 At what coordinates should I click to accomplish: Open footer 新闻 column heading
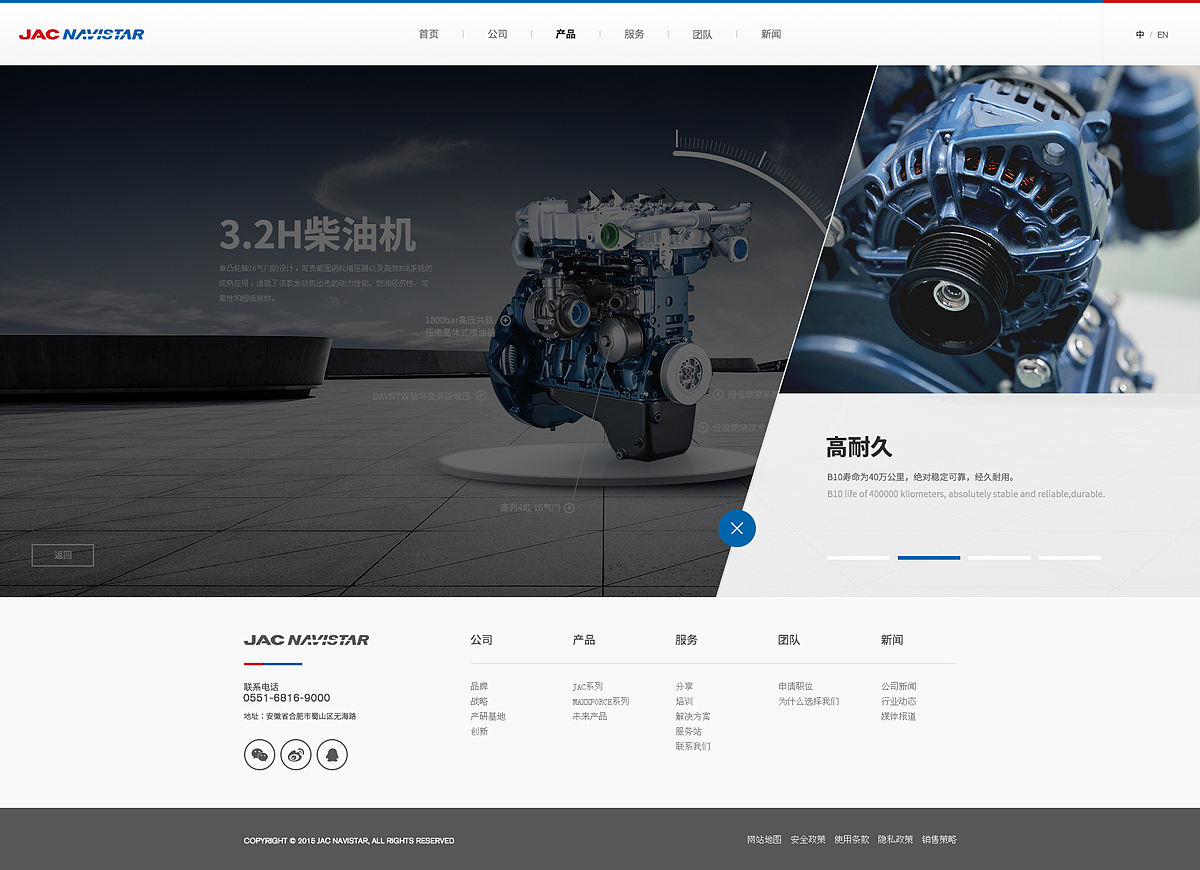click(x=892, y=640)
